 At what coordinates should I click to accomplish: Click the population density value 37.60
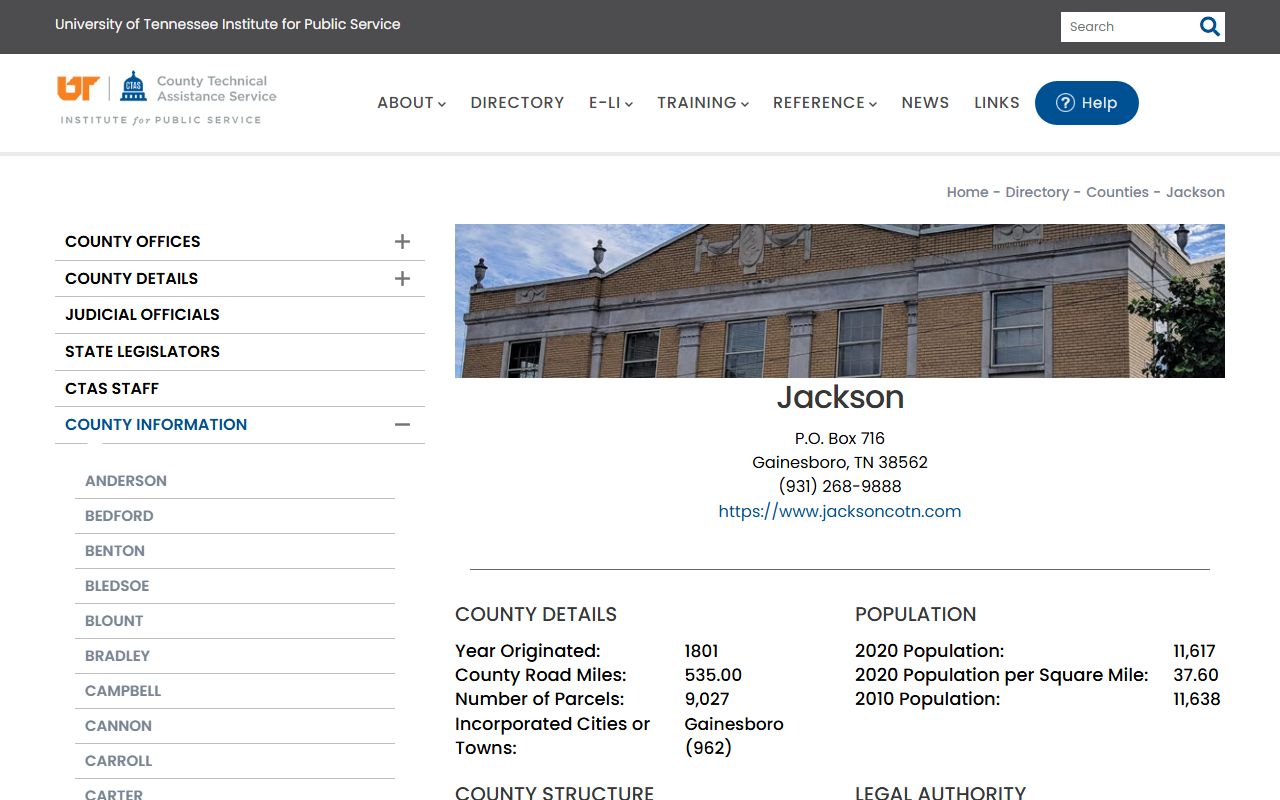(1196, 675)
